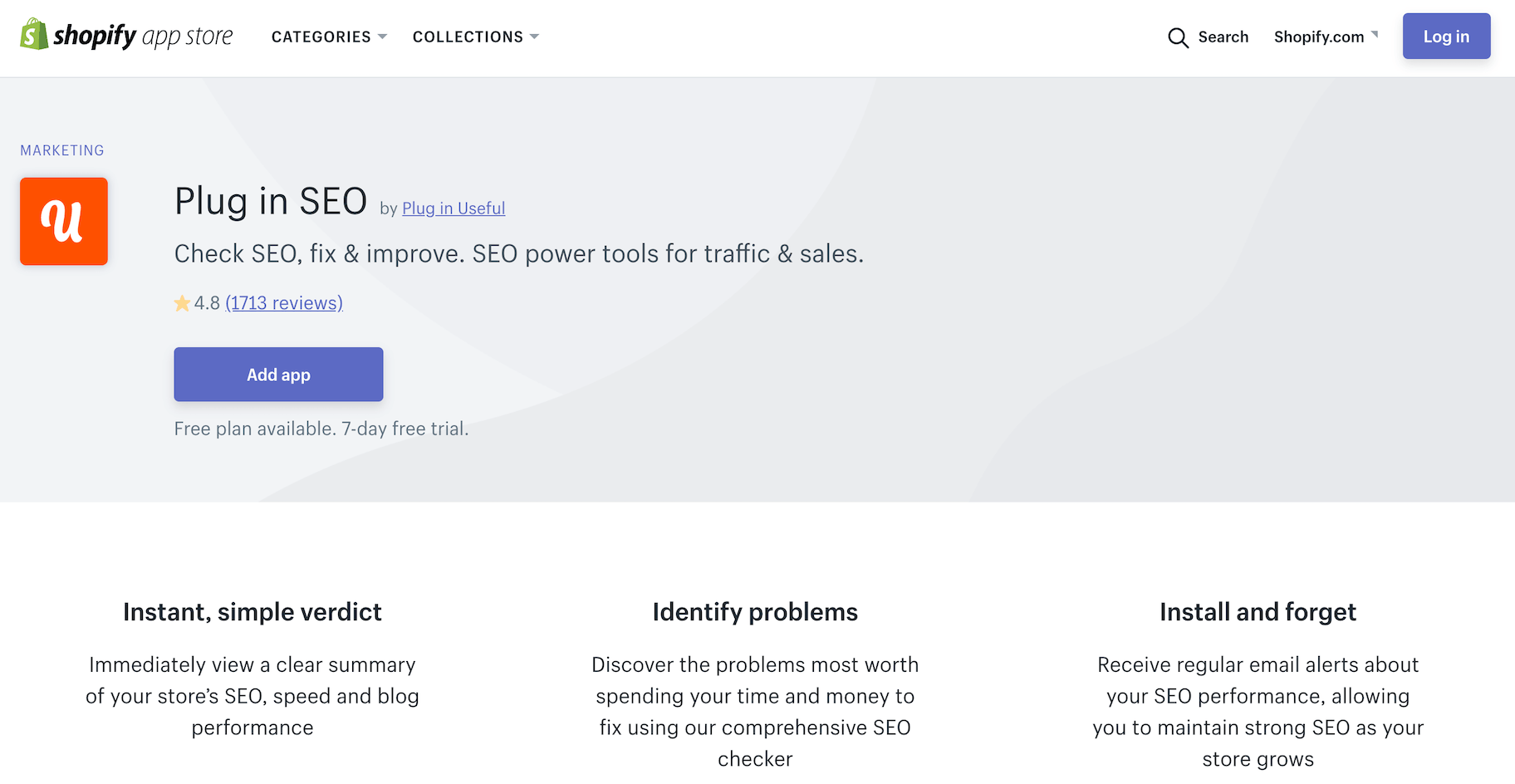Click the Instant, simple verdict heading

coord(252,611)
